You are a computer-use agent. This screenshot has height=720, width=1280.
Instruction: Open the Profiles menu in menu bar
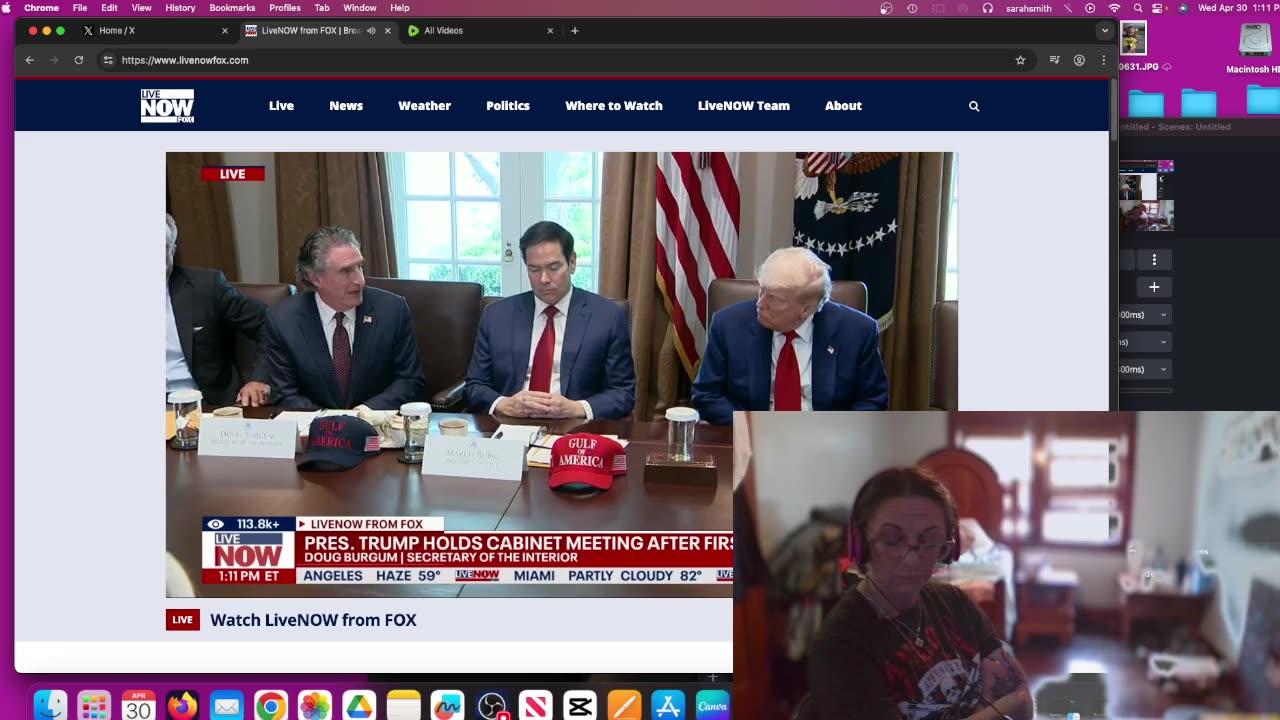pos(285,8)
